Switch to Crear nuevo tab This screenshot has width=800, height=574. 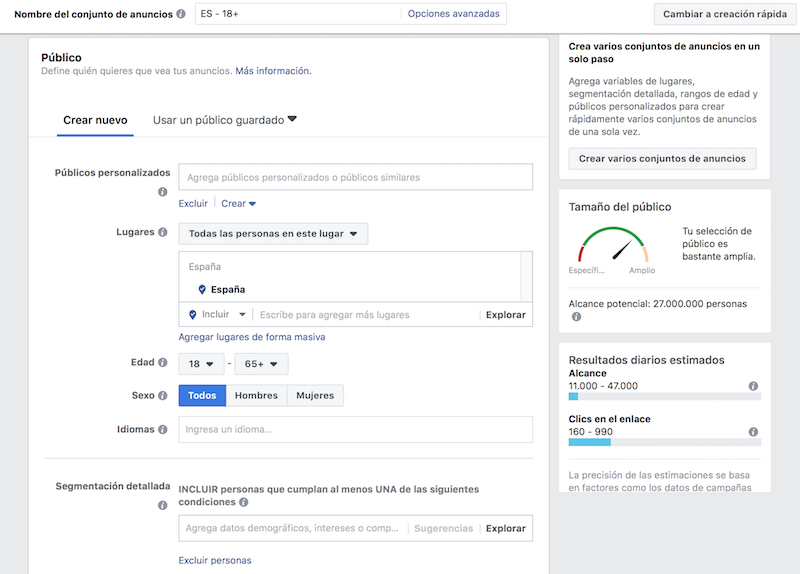[x=95, y=120]
